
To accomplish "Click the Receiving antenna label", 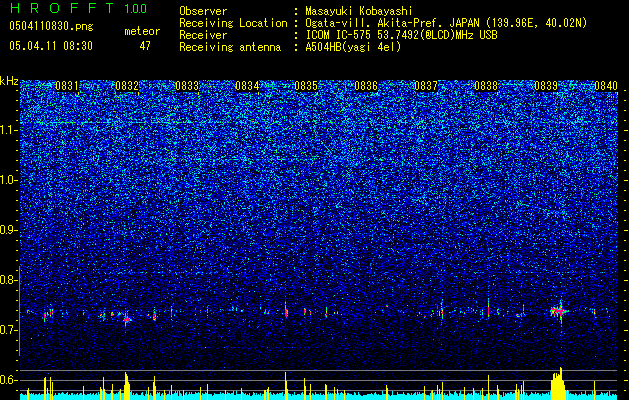I will coord(230,47).
